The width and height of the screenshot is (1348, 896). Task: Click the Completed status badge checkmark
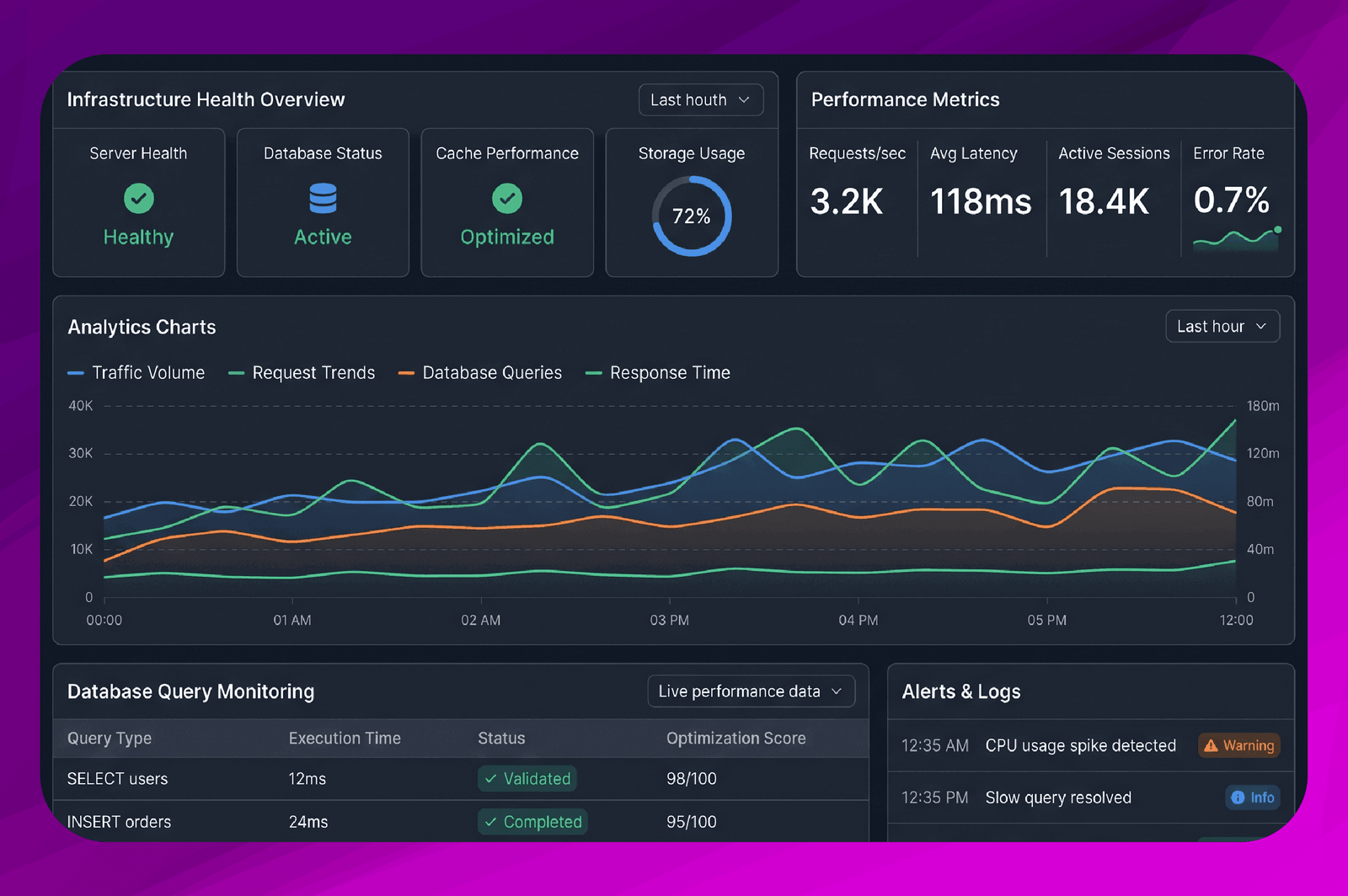coord(491,822)
